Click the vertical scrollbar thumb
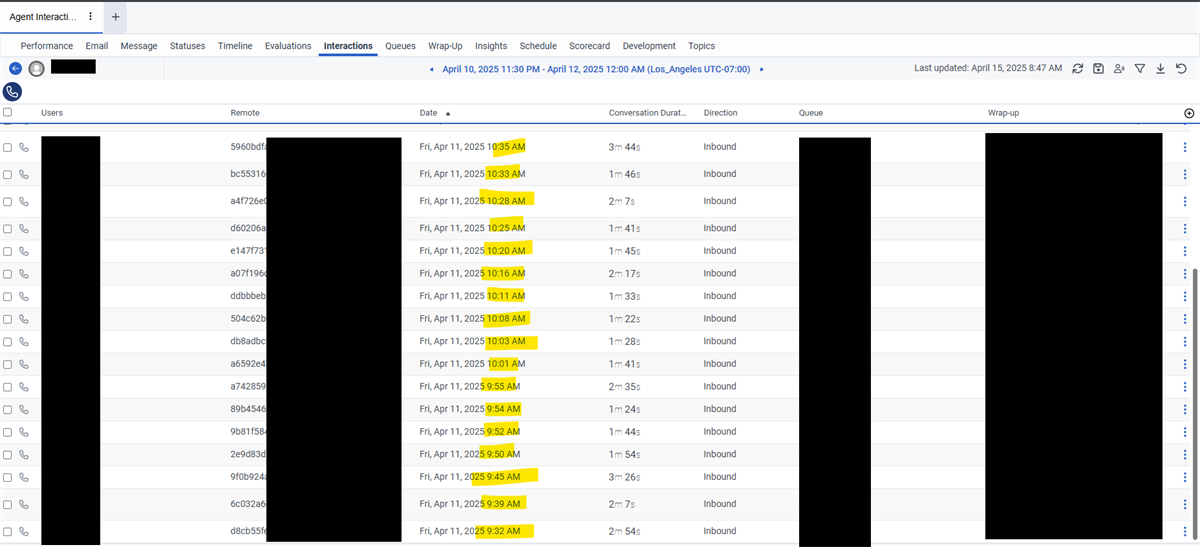The image size is (1200, 547). [1195, 405]
